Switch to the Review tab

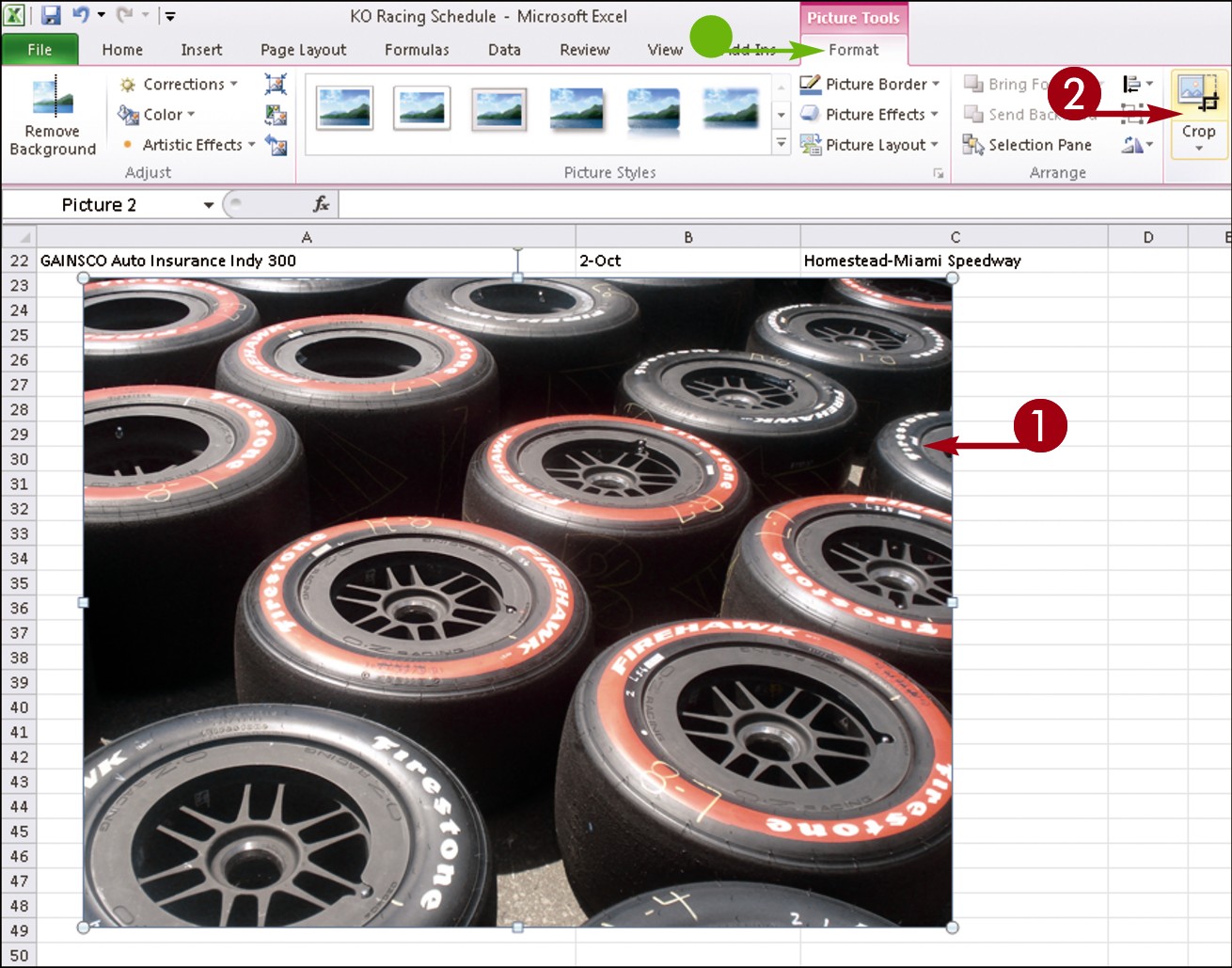pos(584,50)
